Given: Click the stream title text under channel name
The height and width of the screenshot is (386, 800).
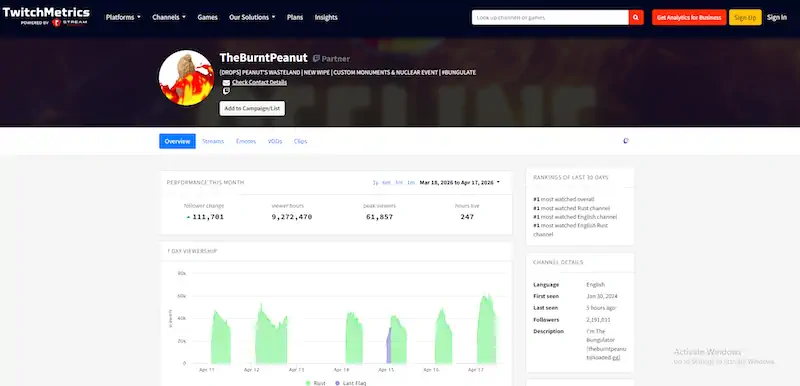Looking at the screenshot, I should point(347,72).
